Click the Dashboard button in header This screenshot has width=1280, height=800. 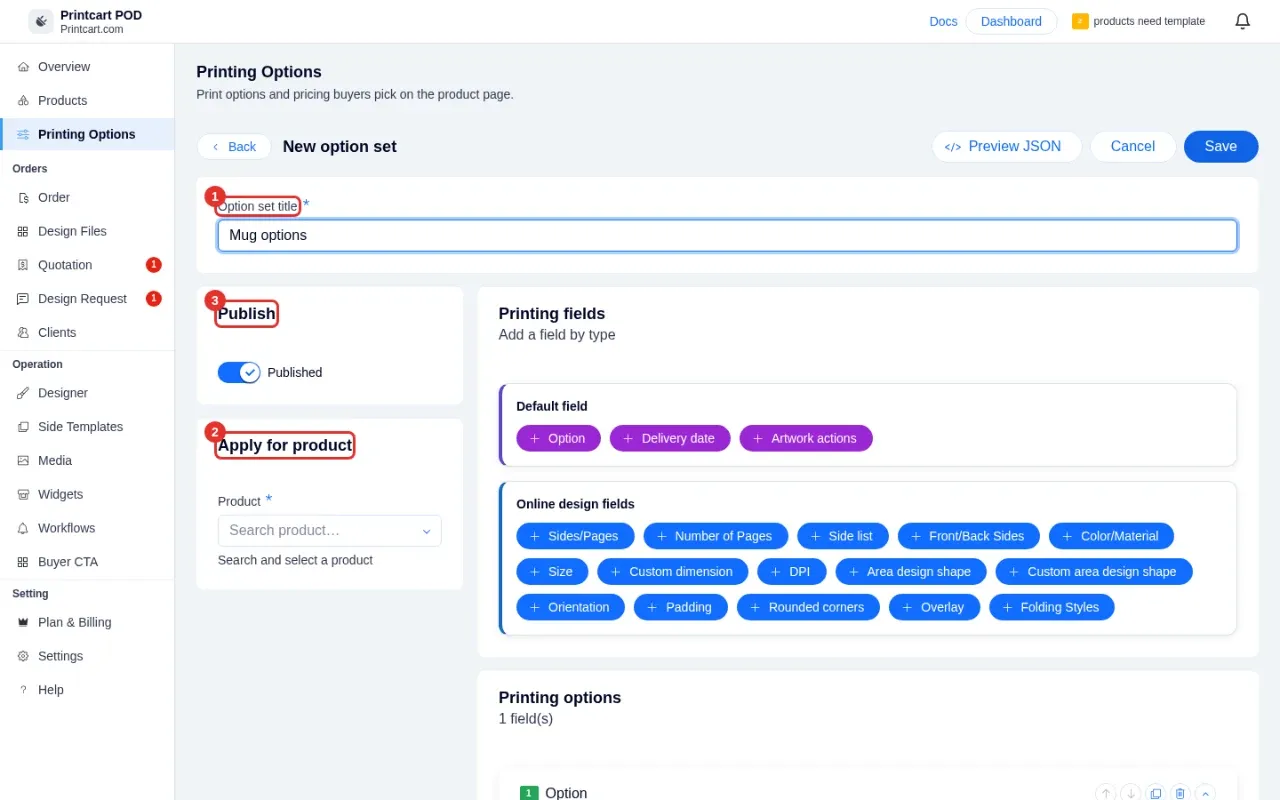[x=1011, y=21]
